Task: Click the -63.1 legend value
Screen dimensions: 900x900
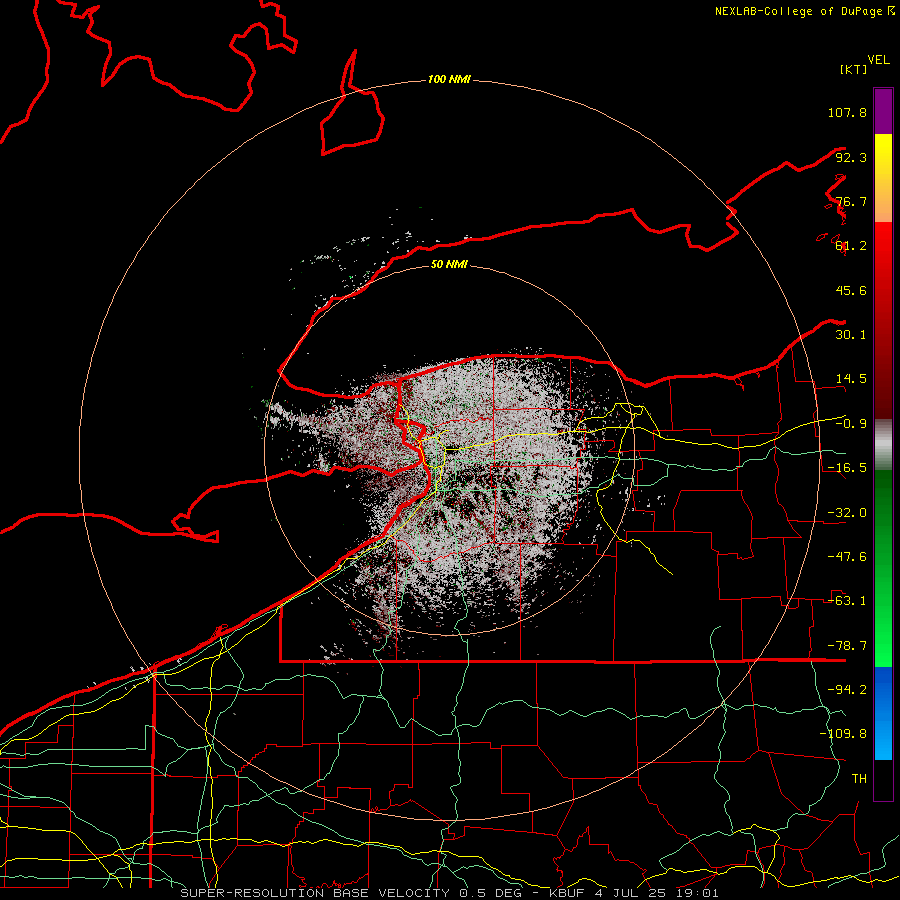Action: click(x=847, y=601)
